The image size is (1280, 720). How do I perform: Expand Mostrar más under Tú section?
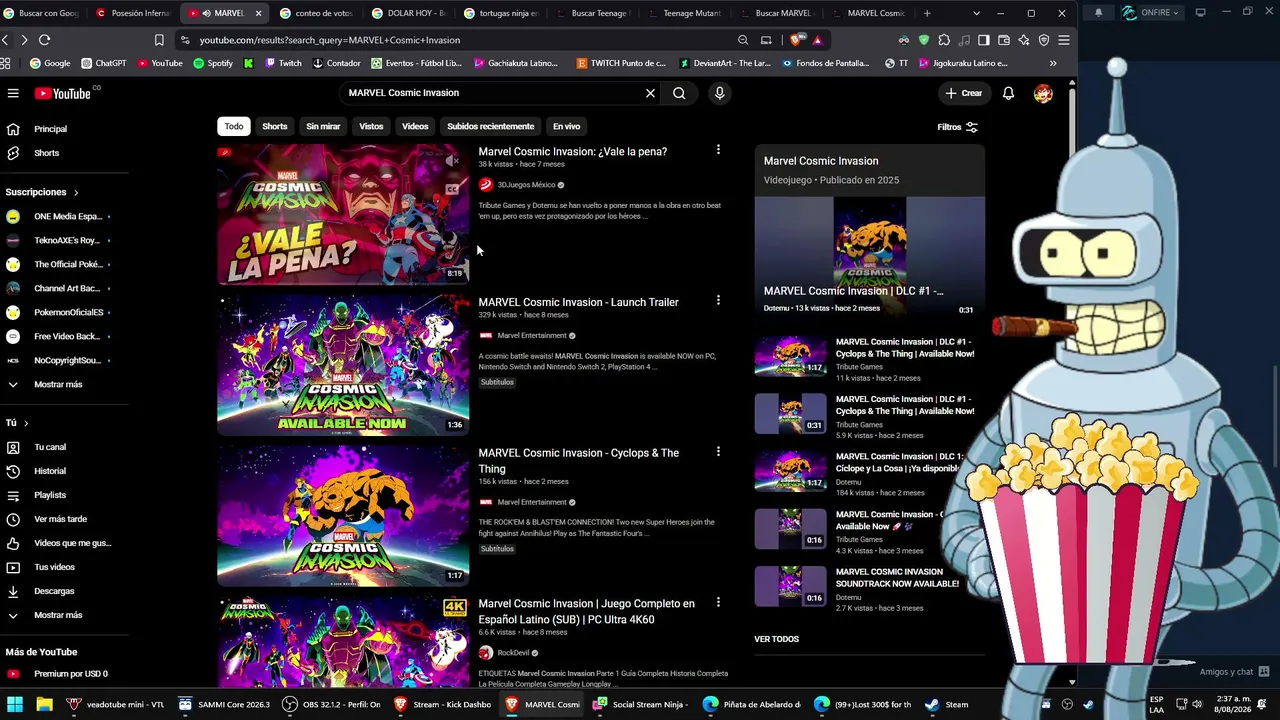click(x=58, y=615)
